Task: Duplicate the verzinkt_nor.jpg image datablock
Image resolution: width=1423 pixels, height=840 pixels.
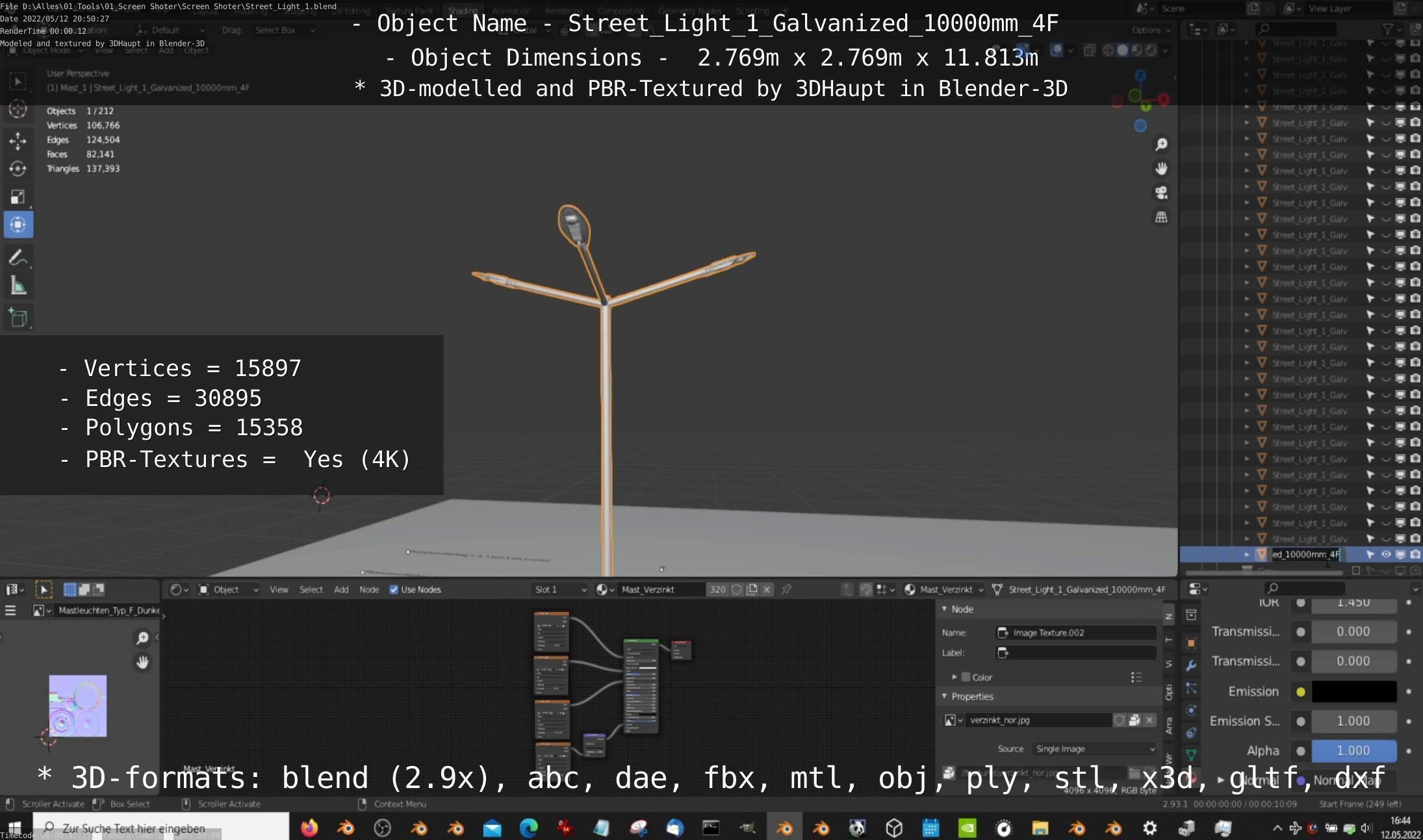Action: click(x=1135, y=720)
